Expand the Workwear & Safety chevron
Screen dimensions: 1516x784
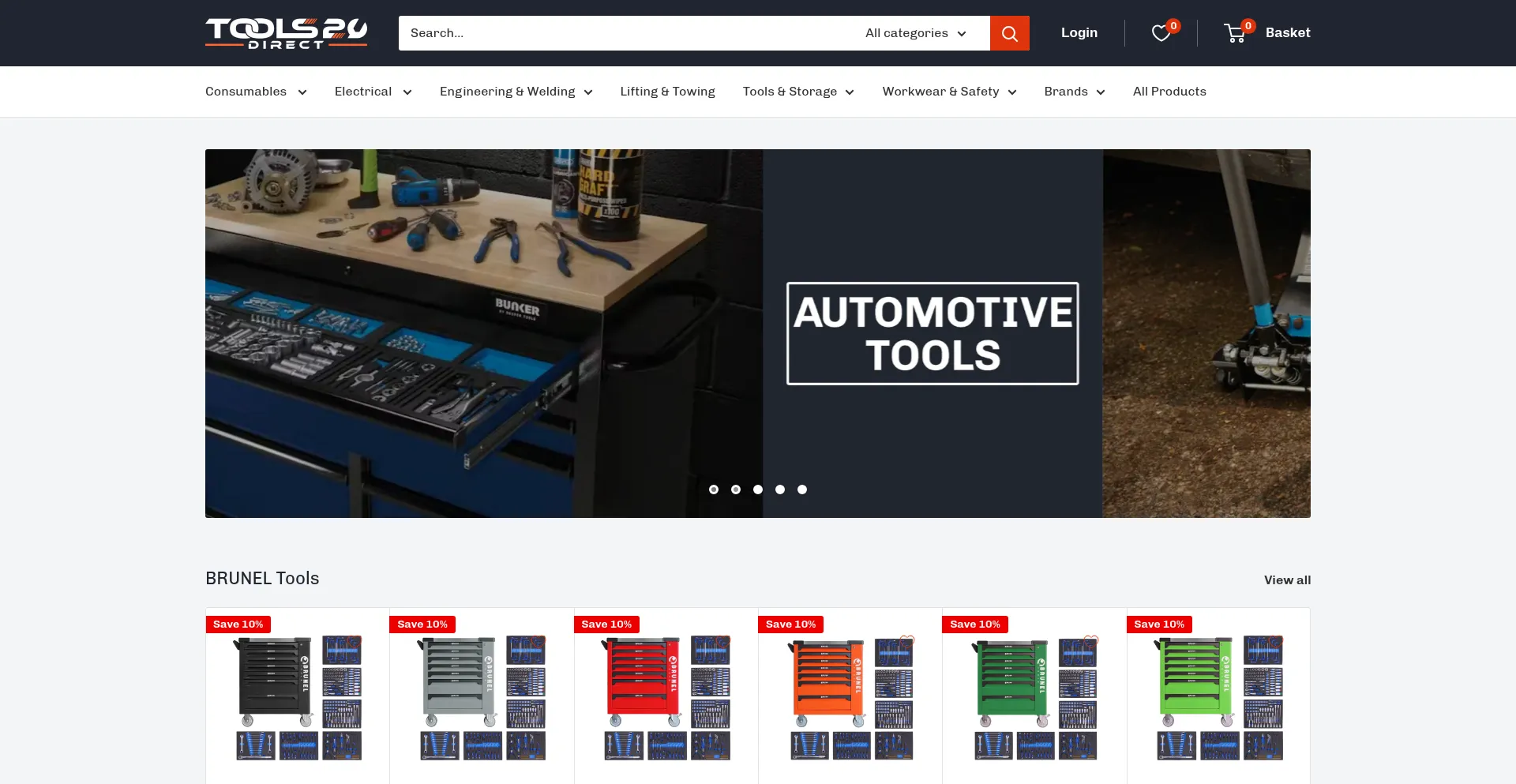[x=1011, y=92]
